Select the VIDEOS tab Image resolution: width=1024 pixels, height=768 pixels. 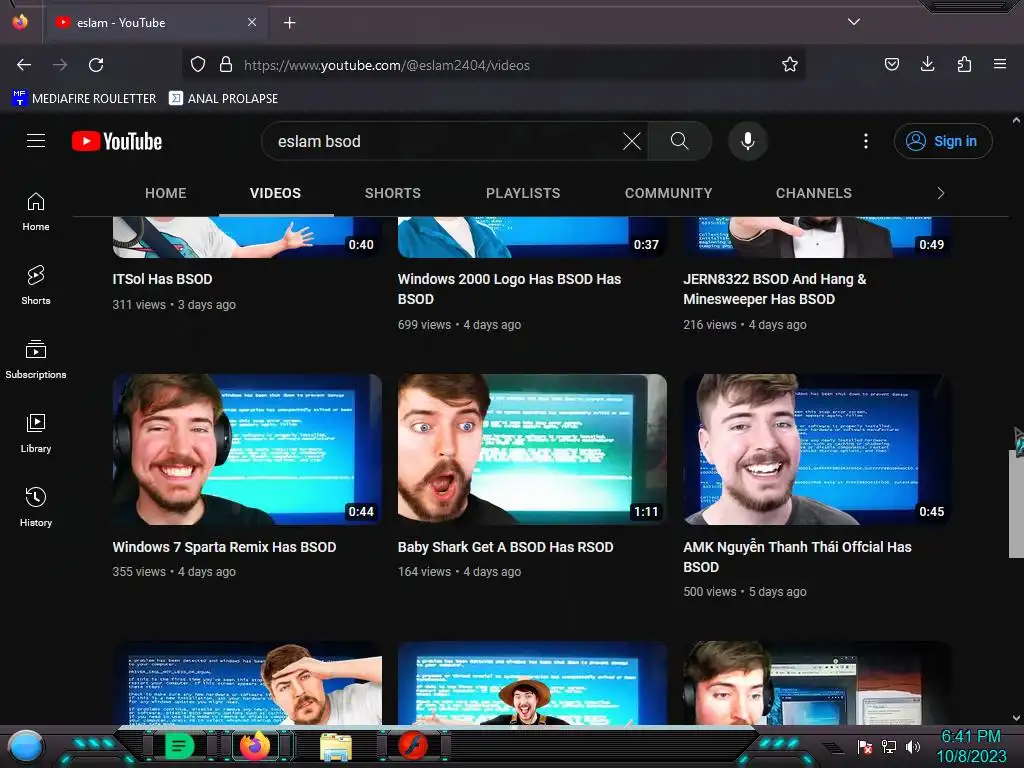coord(276,193)
